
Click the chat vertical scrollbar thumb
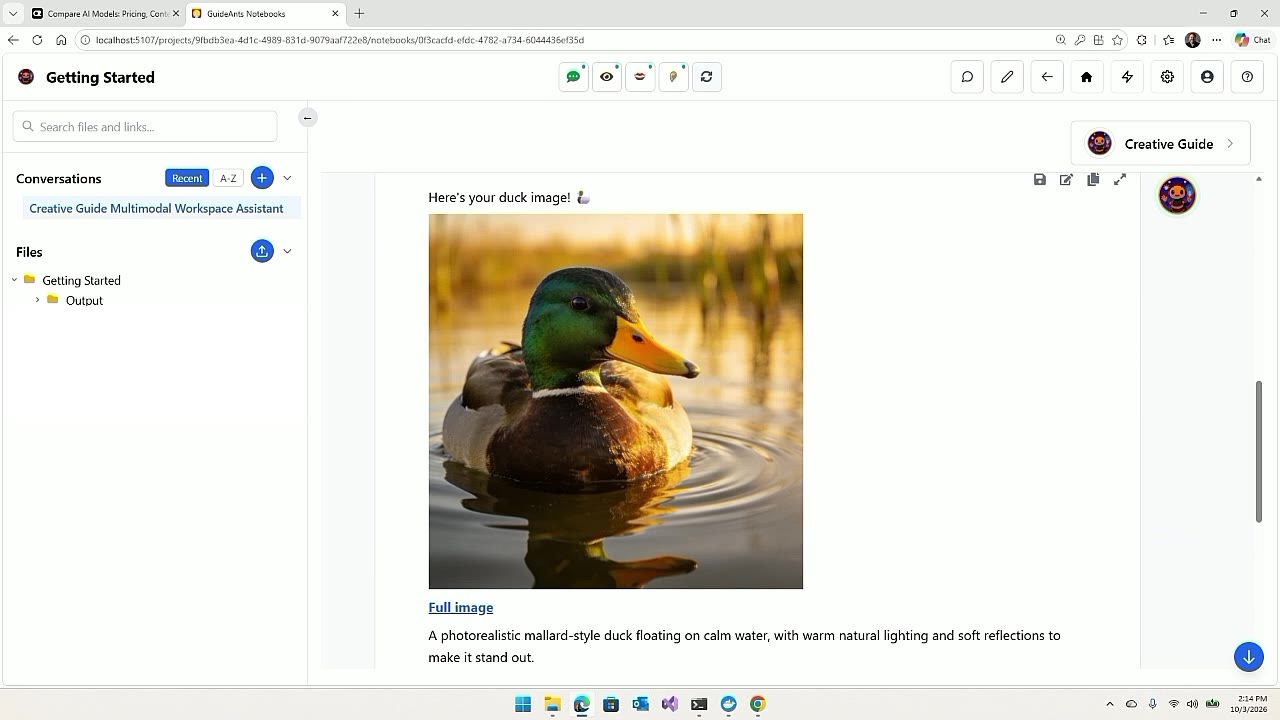1259,451
